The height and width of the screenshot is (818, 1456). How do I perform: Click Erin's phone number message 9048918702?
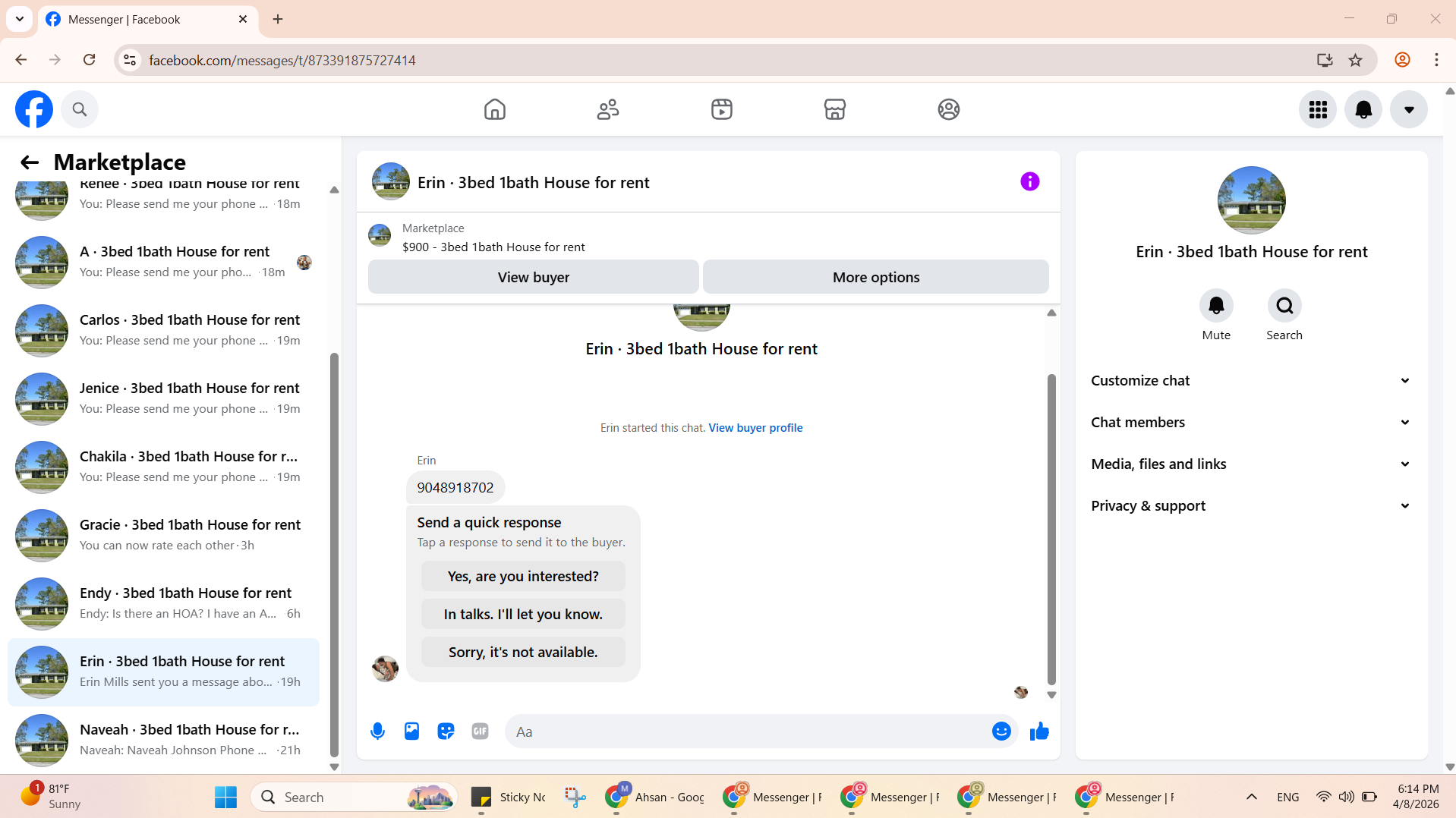click(455, 488)
